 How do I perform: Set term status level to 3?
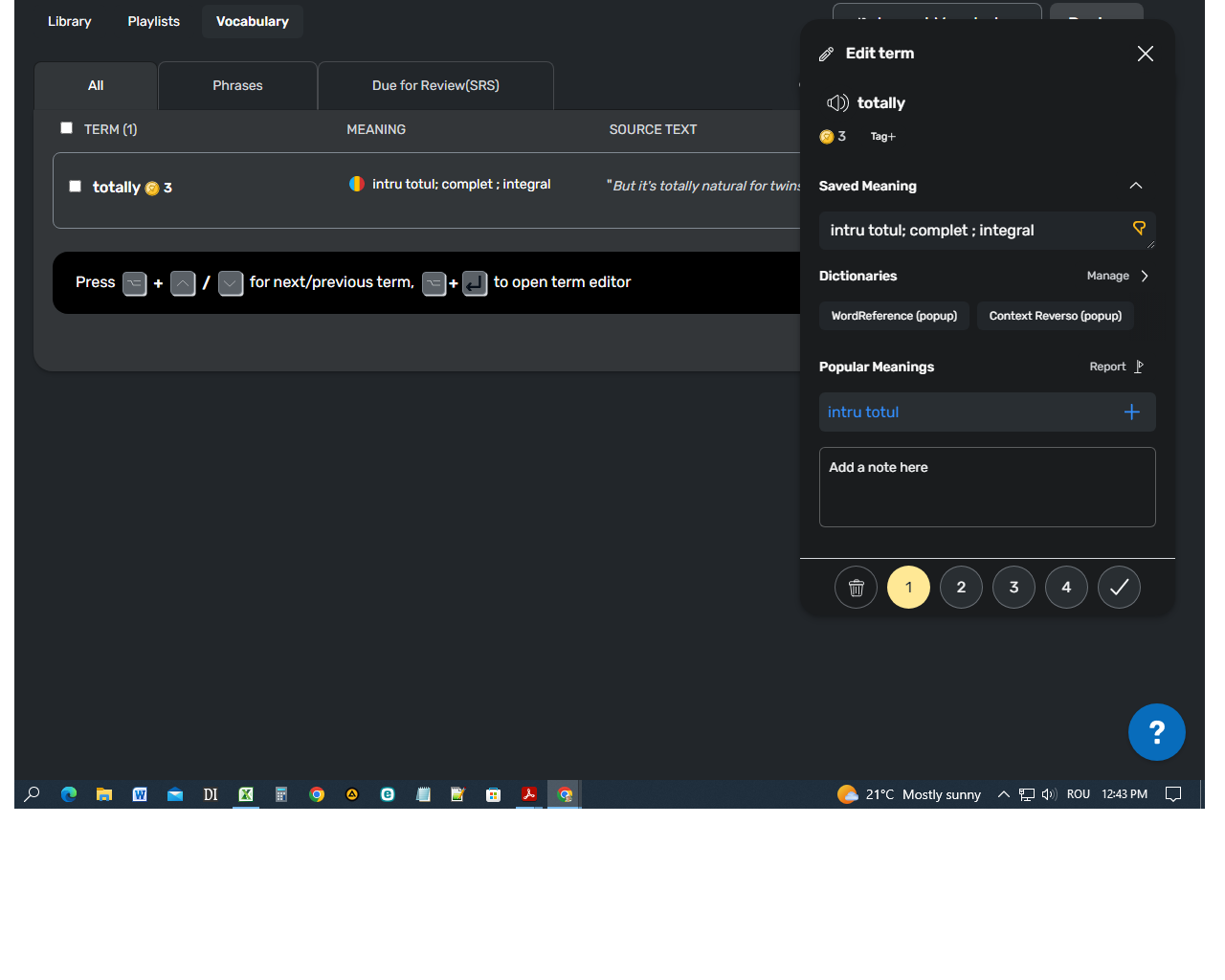tap(1013, 588)
